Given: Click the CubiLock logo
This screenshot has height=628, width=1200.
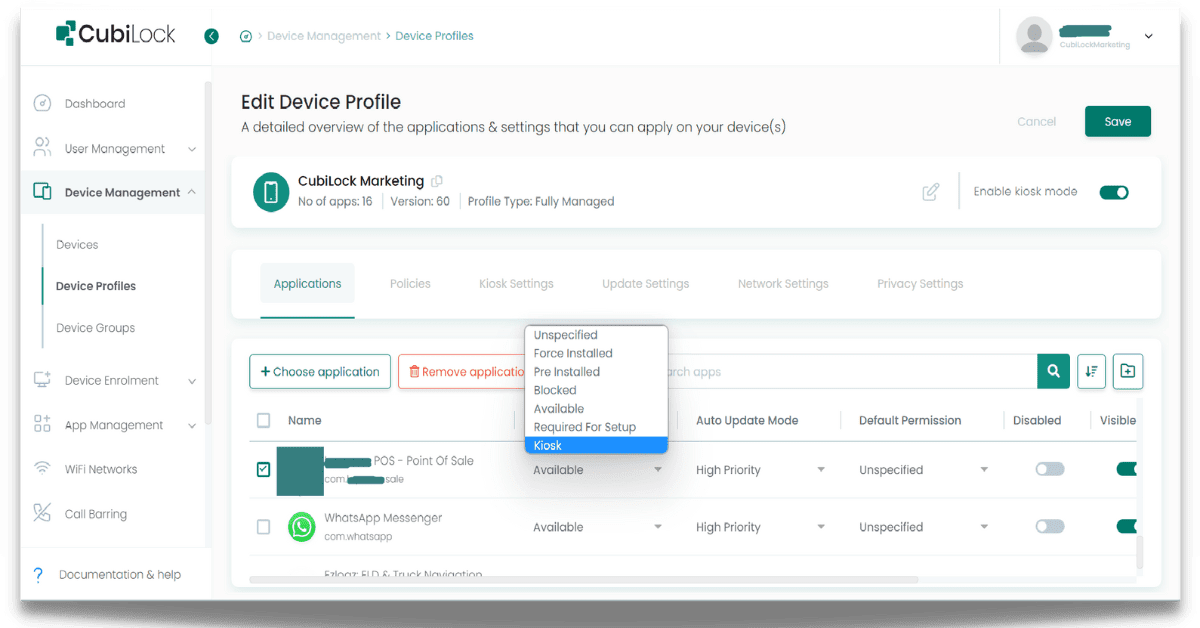Looking at the screenshot, I should (115, 34).
